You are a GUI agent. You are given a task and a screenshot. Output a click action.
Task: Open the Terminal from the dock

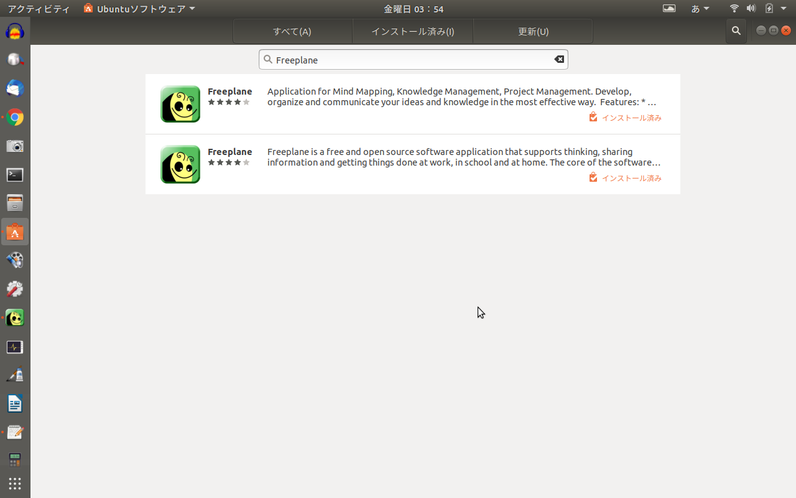15,175
